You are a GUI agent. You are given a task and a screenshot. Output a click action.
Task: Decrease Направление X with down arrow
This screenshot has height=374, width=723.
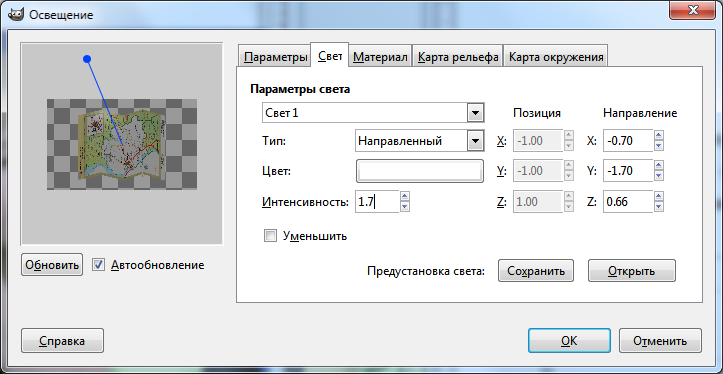(659, 146)
